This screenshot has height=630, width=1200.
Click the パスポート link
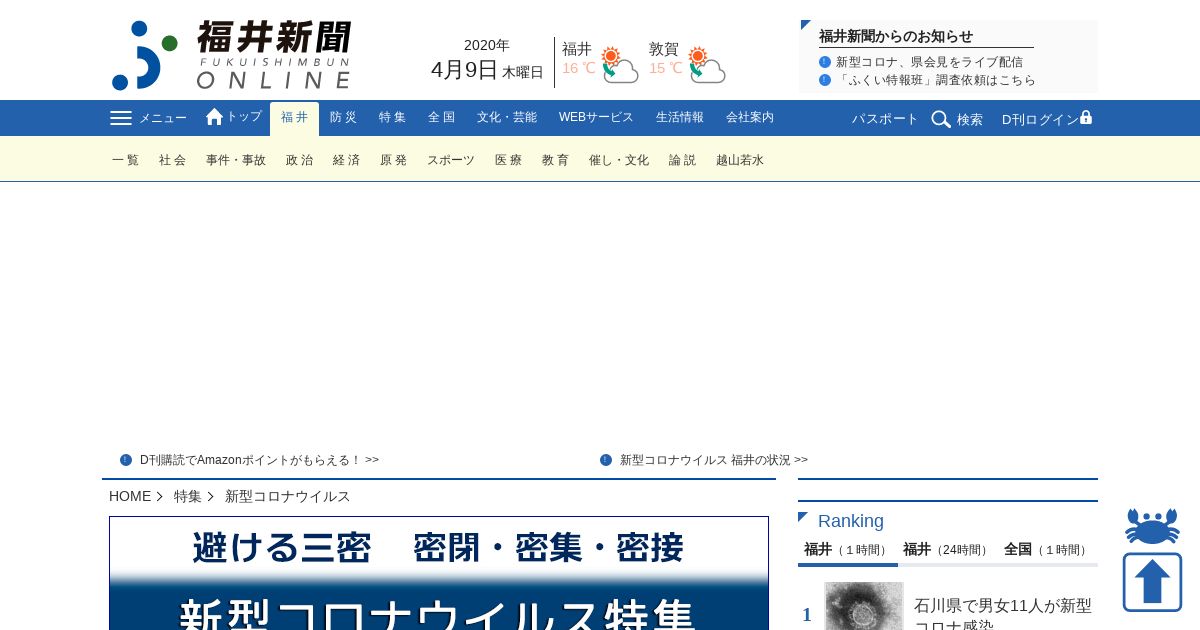885,119
